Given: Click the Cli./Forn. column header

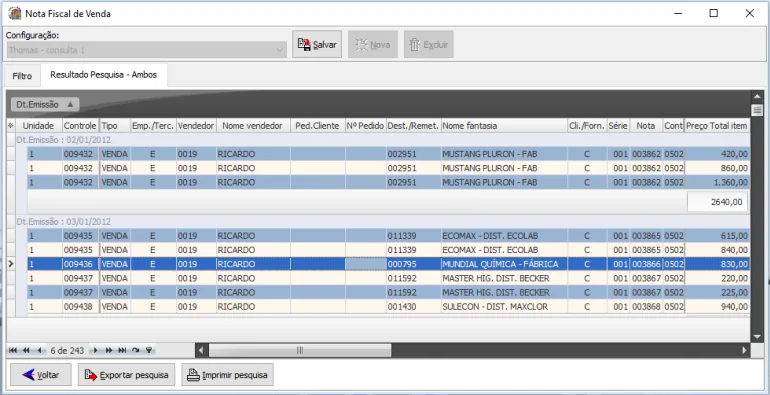Looking at the screenshot, I should [x=587, y=126].
